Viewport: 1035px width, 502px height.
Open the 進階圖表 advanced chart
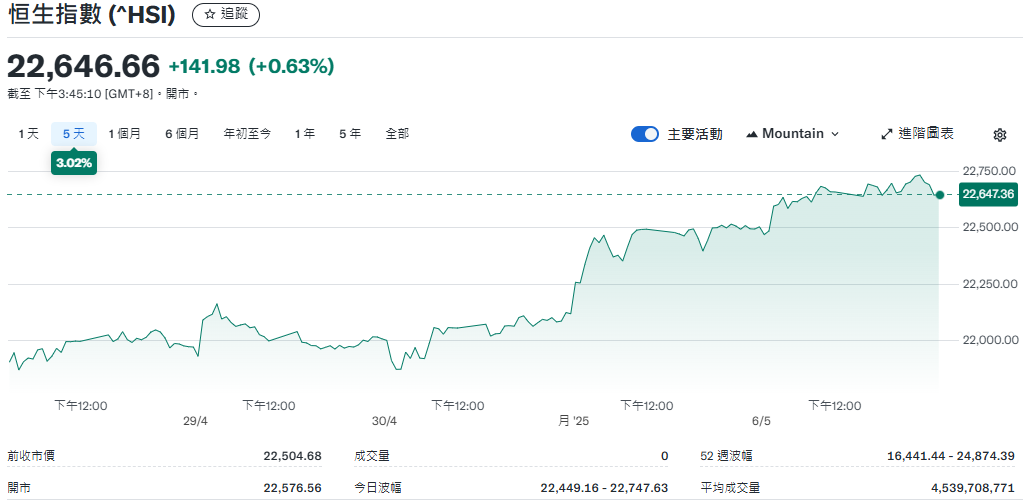[918, 134]
